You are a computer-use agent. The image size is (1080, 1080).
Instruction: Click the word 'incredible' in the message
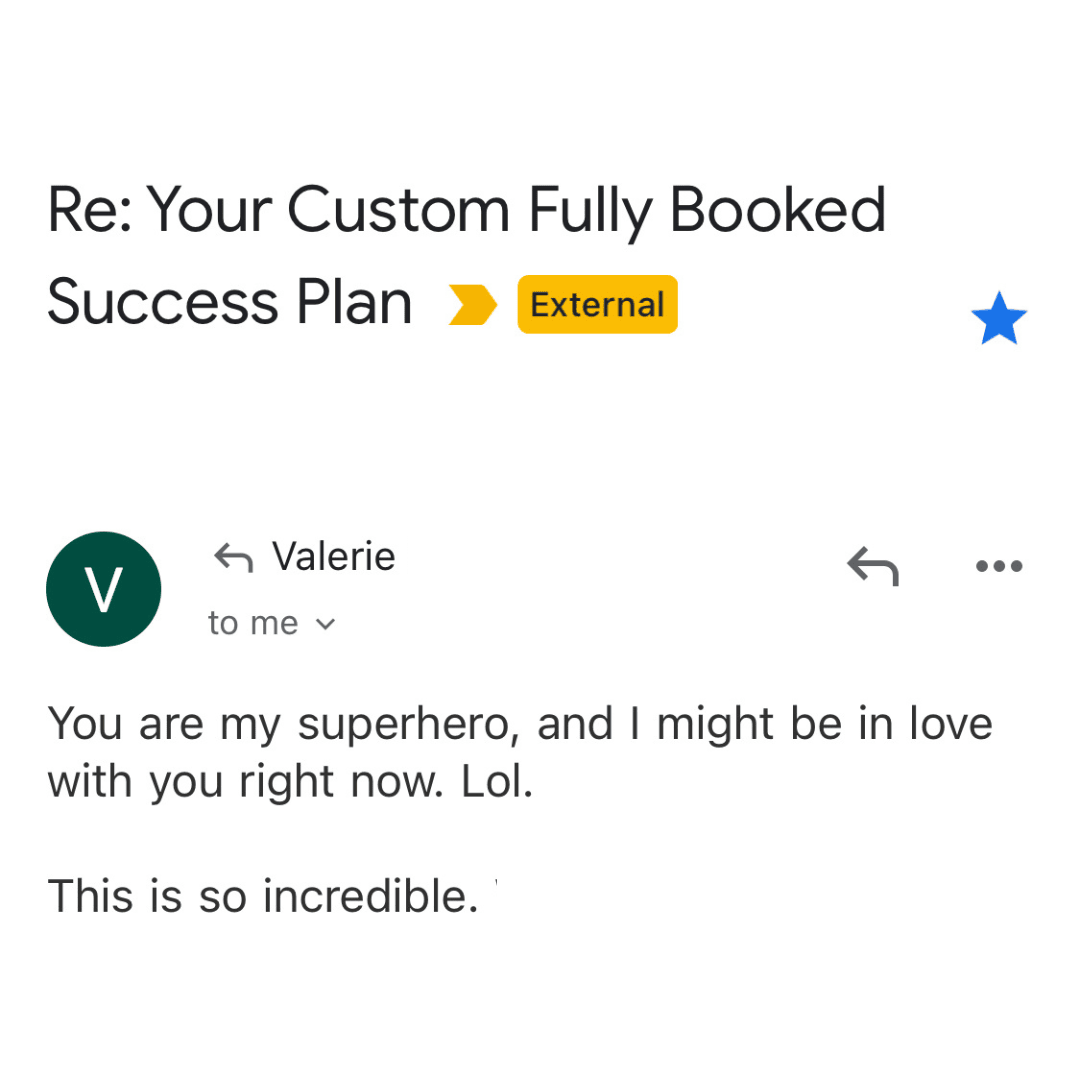(370, 895)
